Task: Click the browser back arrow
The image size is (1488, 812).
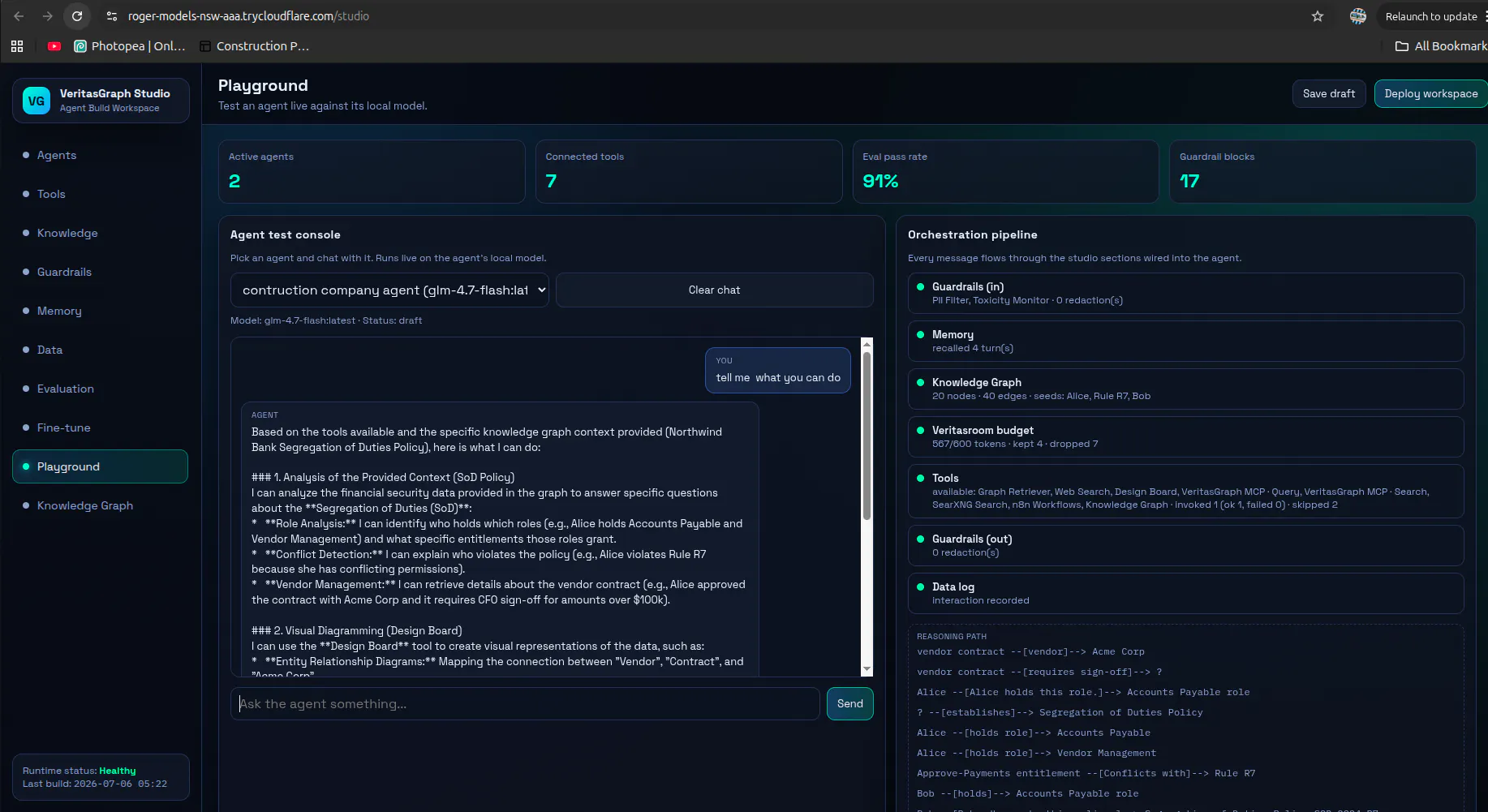Action: [19, 16]
